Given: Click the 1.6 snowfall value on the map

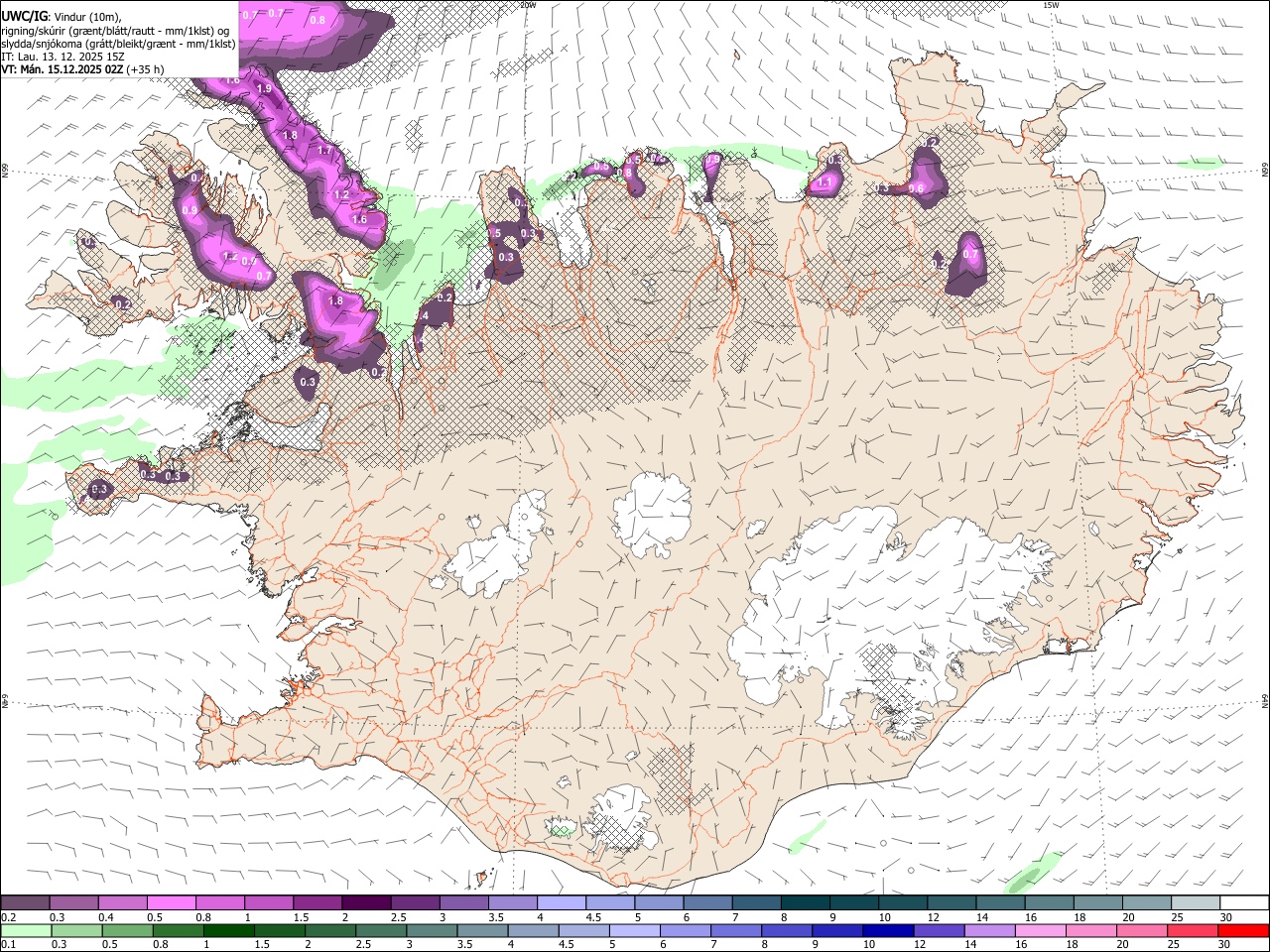Looking at the screenshot, I should point(359,219).
